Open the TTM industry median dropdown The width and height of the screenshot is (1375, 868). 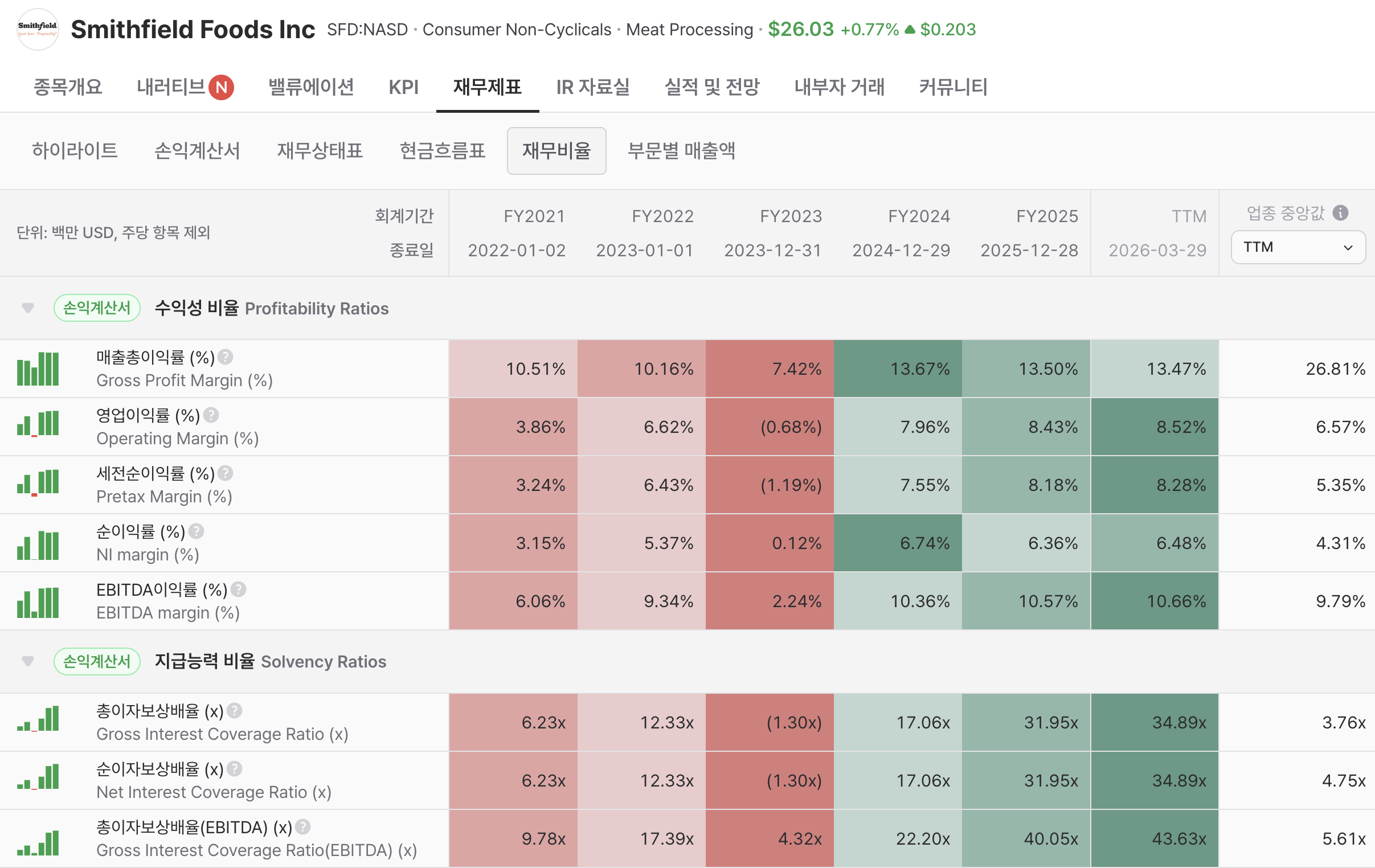(x=1298, y=247)
